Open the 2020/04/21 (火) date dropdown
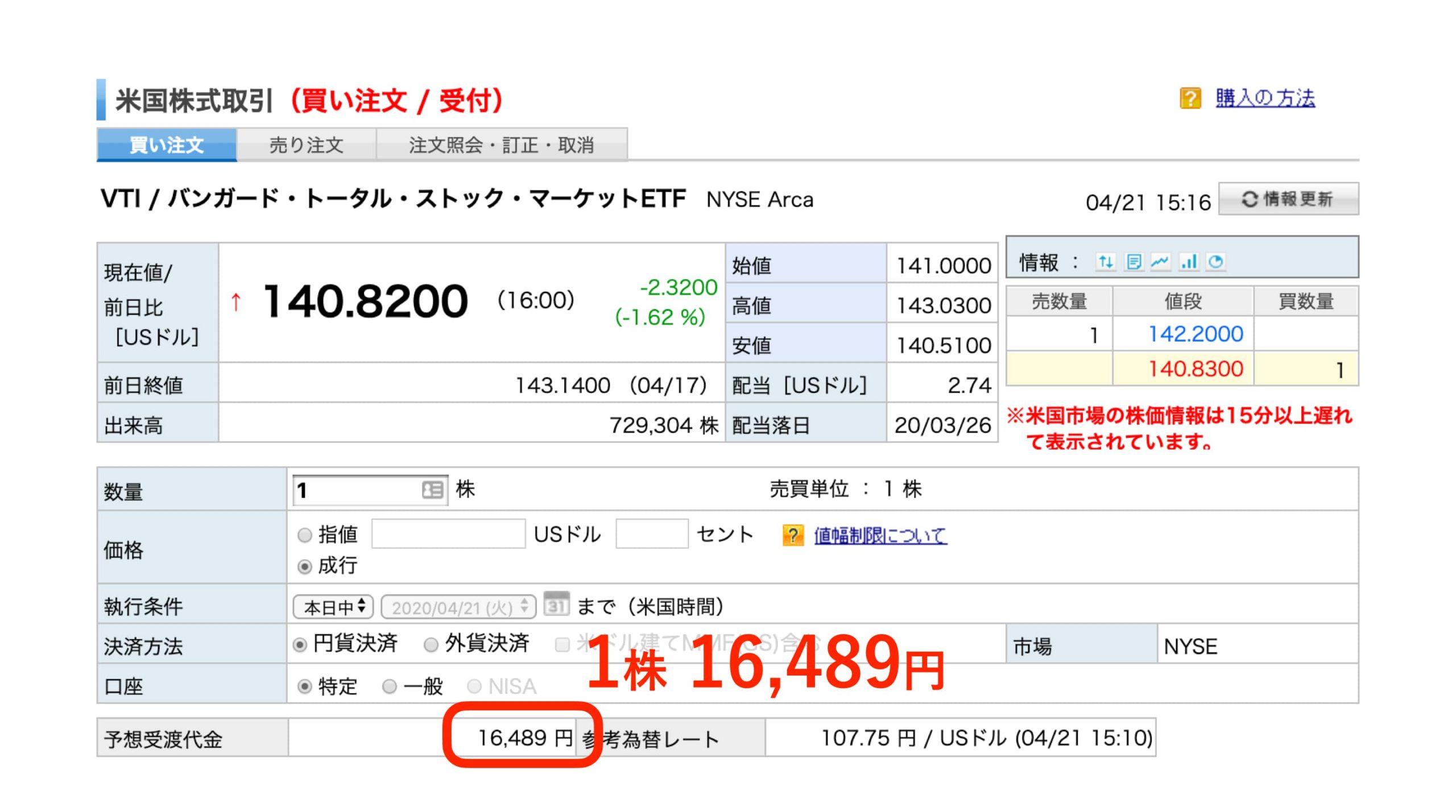 click(x=458, y=607)
